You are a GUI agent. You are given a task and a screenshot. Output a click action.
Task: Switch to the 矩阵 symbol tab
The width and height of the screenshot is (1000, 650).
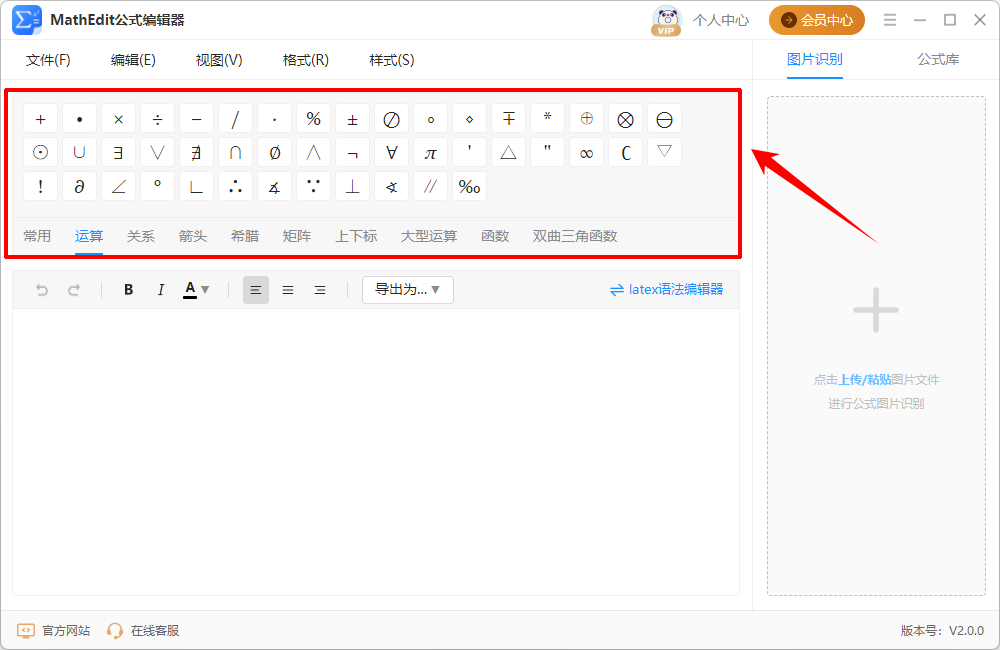coord(297,236)
